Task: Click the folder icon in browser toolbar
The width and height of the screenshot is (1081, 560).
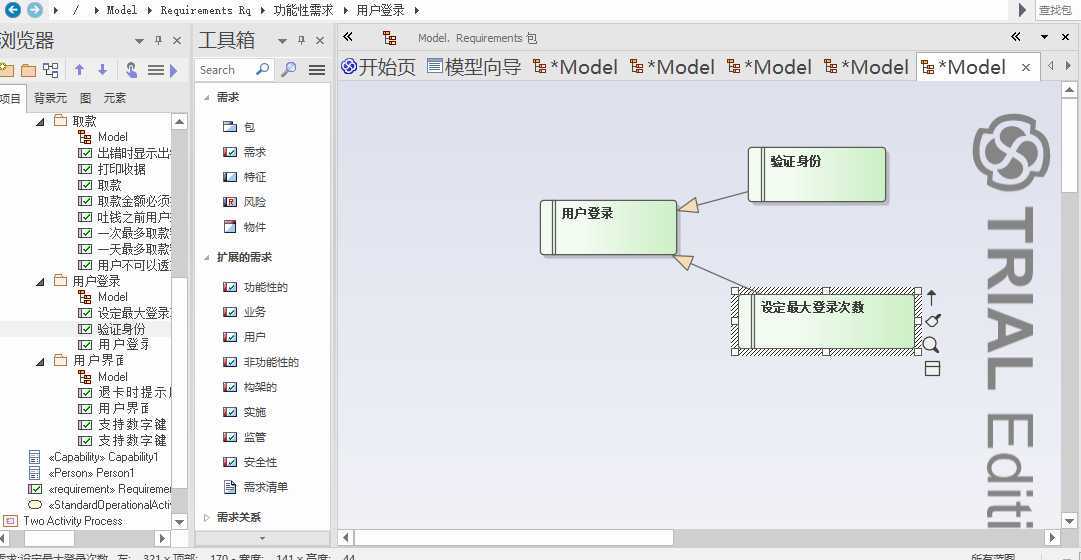Action: click(29, 70)
